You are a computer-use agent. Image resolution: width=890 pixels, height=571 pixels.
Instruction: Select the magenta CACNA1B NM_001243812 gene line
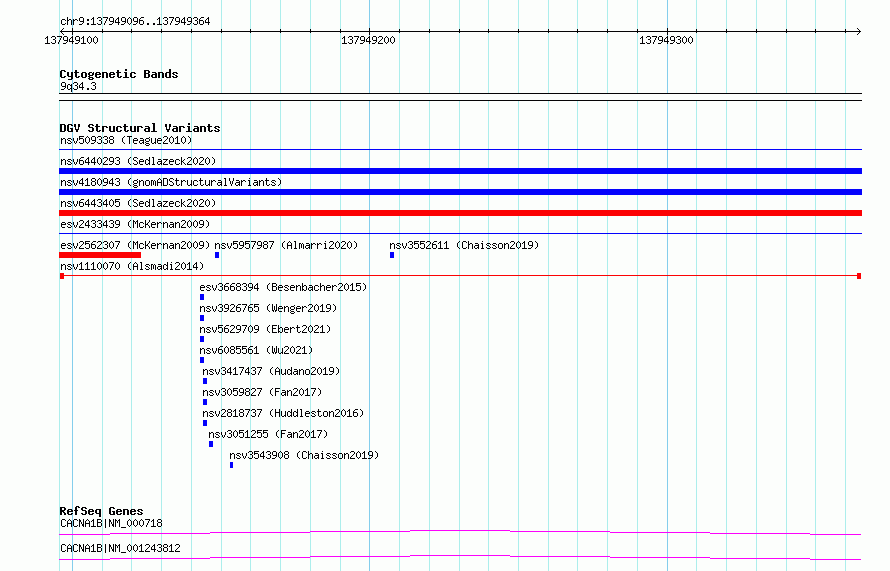[460, 557]
